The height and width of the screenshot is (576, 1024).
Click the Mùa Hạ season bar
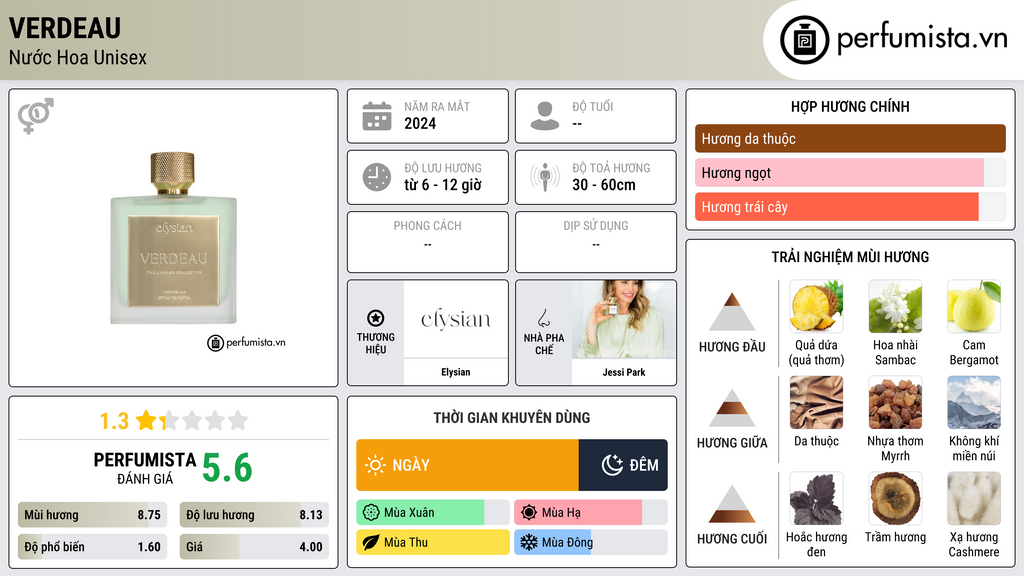click(x=591, y=513)
